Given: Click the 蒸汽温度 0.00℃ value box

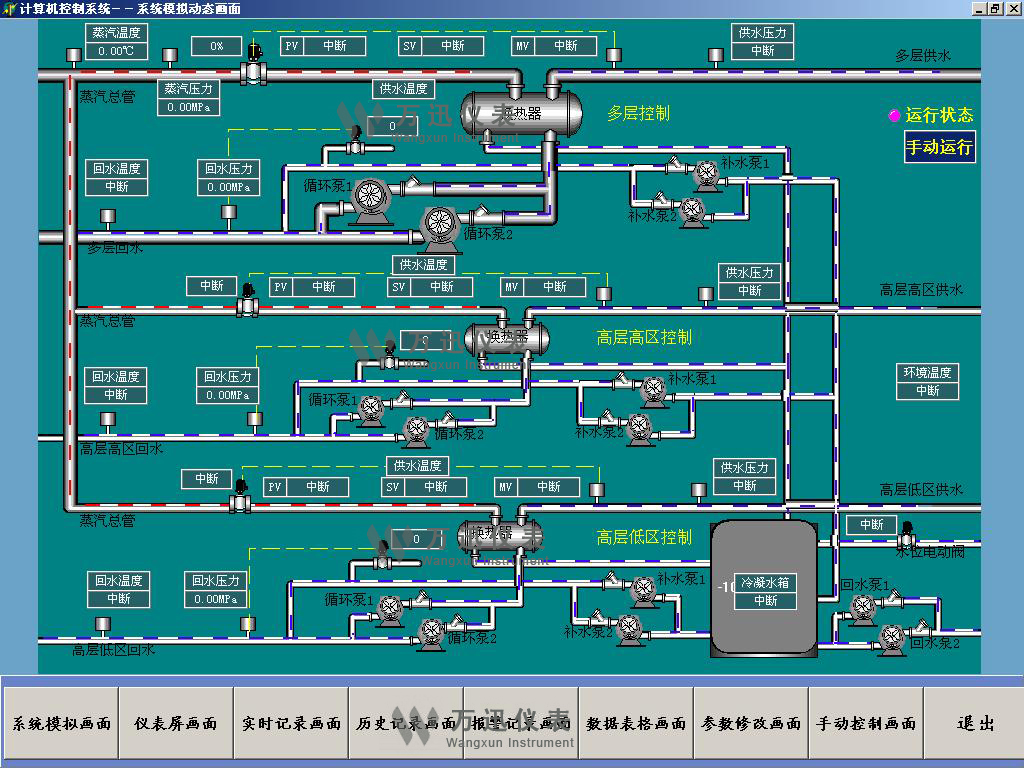Looking at the screenshot, I should 116,51.
